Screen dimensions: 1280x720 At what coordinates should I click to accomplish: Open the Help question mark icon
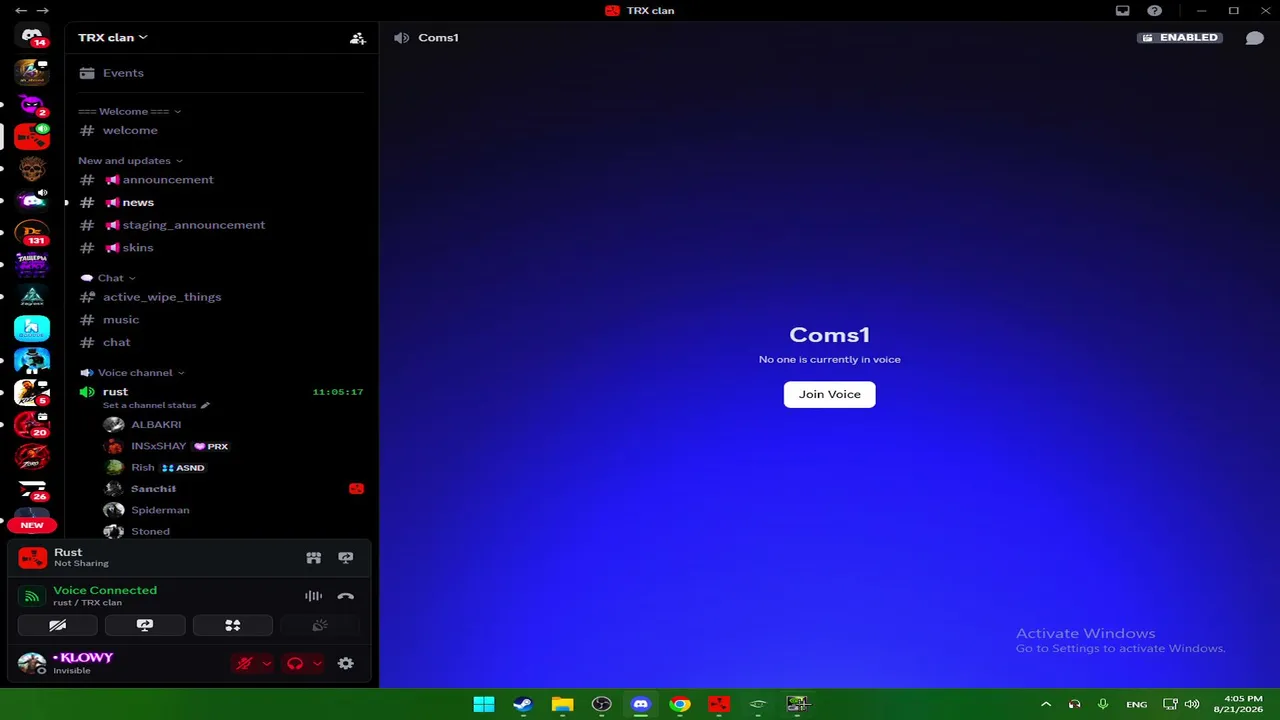(x=1155, y=11)
